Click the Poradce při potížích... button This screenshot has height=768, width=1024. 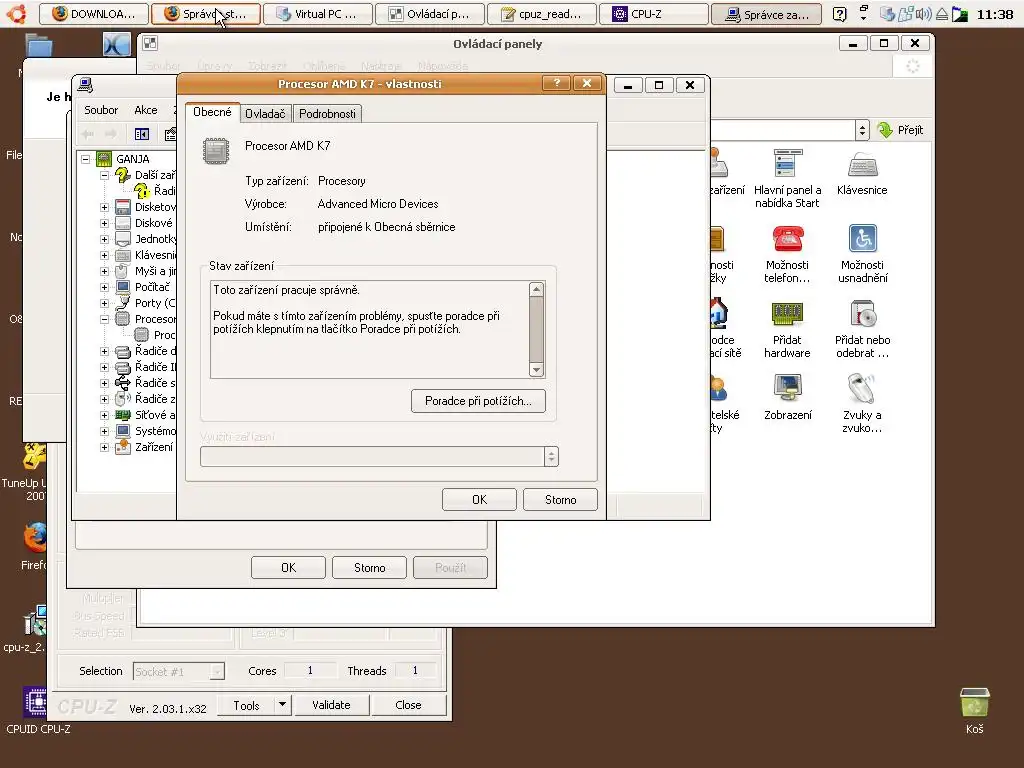coord(478,401)
